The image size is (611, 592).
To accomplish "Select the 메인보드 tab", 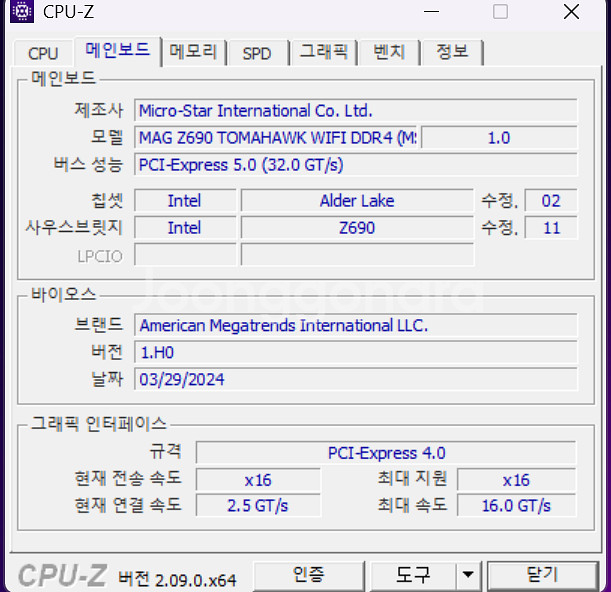I will click(118, 51).
